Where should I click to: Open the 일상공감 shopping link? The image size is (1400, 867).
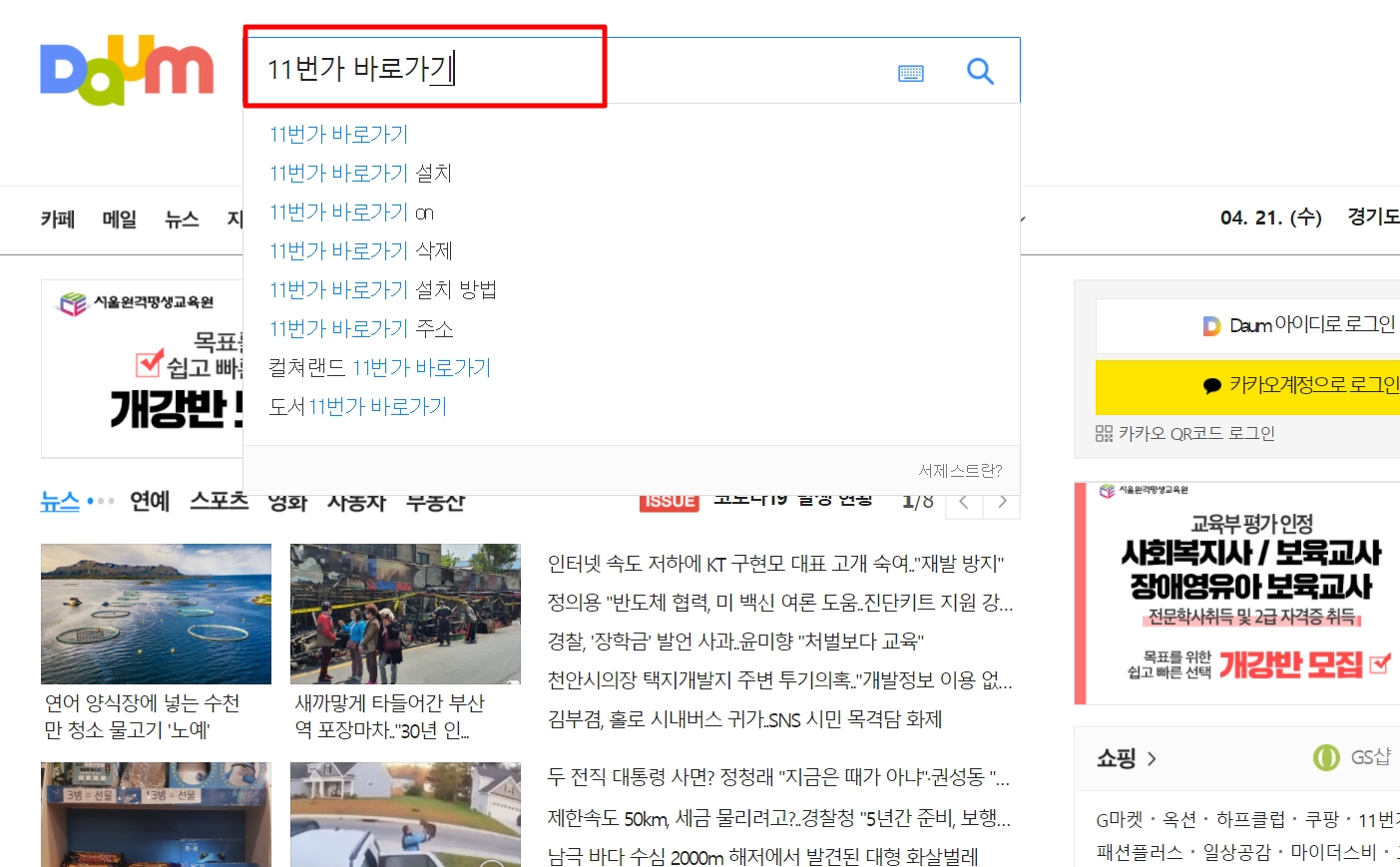click(x=1236, y=852)
